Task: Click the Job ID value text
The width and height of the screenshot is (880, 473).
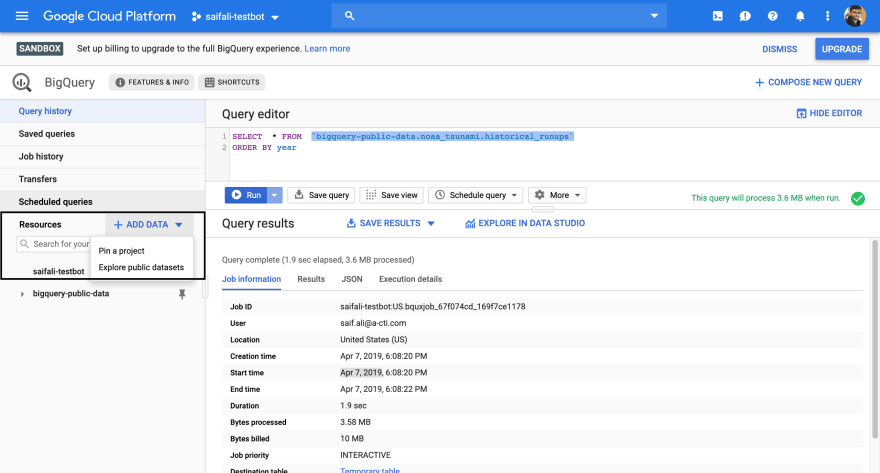Action: pos(433,307)
